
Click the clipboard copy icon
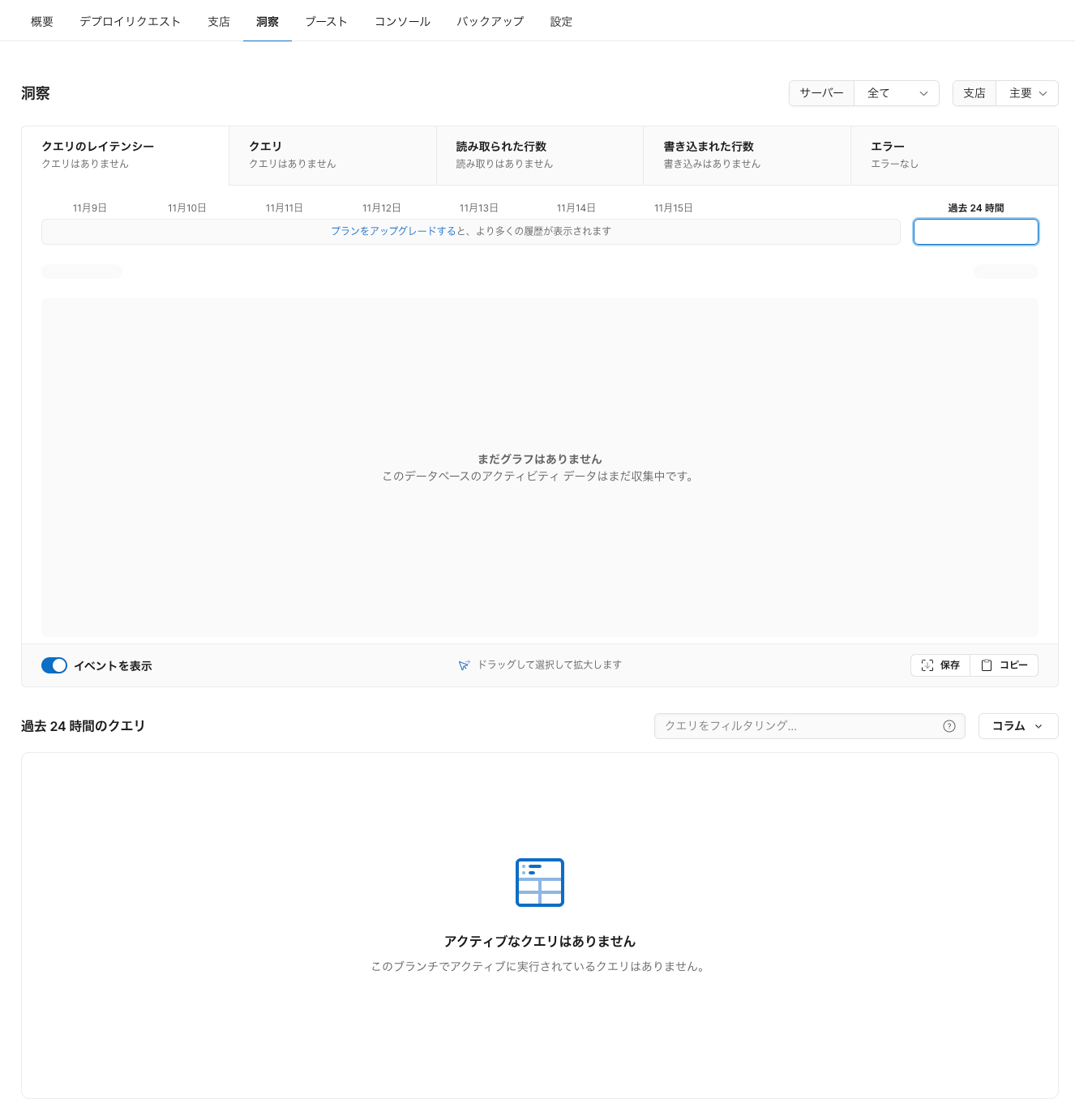[x=987, y=665]
